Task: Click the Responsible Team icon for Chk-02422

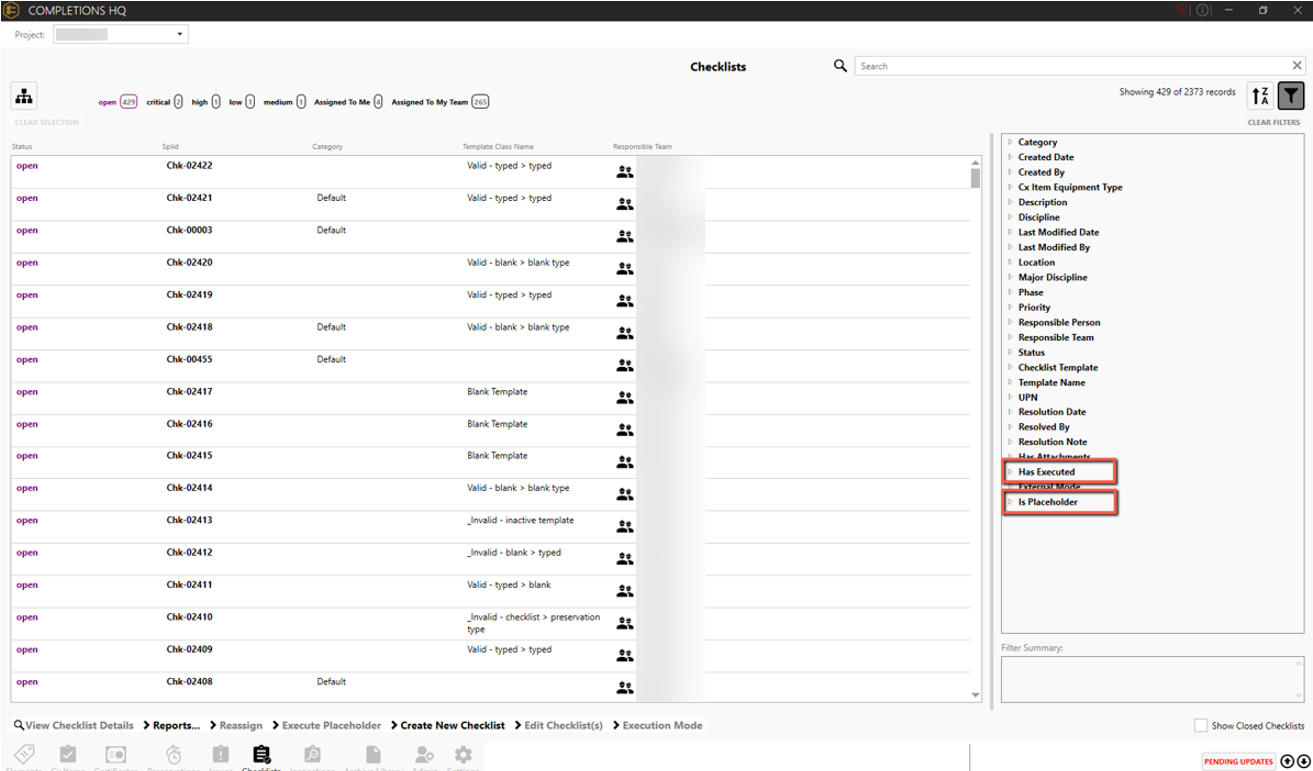Action: click(x=625, y=172)
